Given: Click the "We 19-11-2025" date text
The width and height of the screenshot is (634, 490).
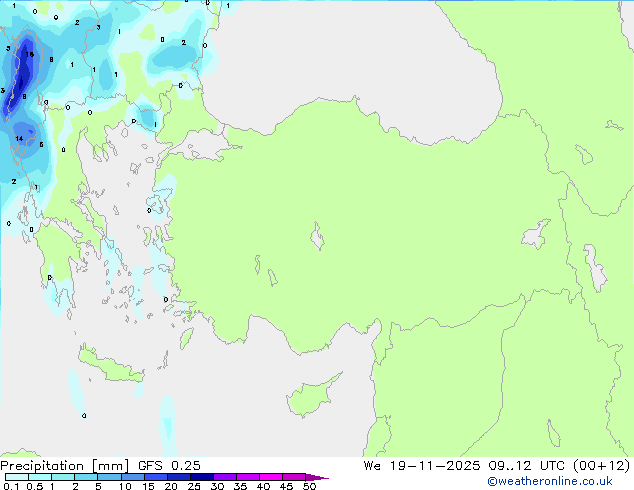Looking at the screenshot, I should click(422, 466).
